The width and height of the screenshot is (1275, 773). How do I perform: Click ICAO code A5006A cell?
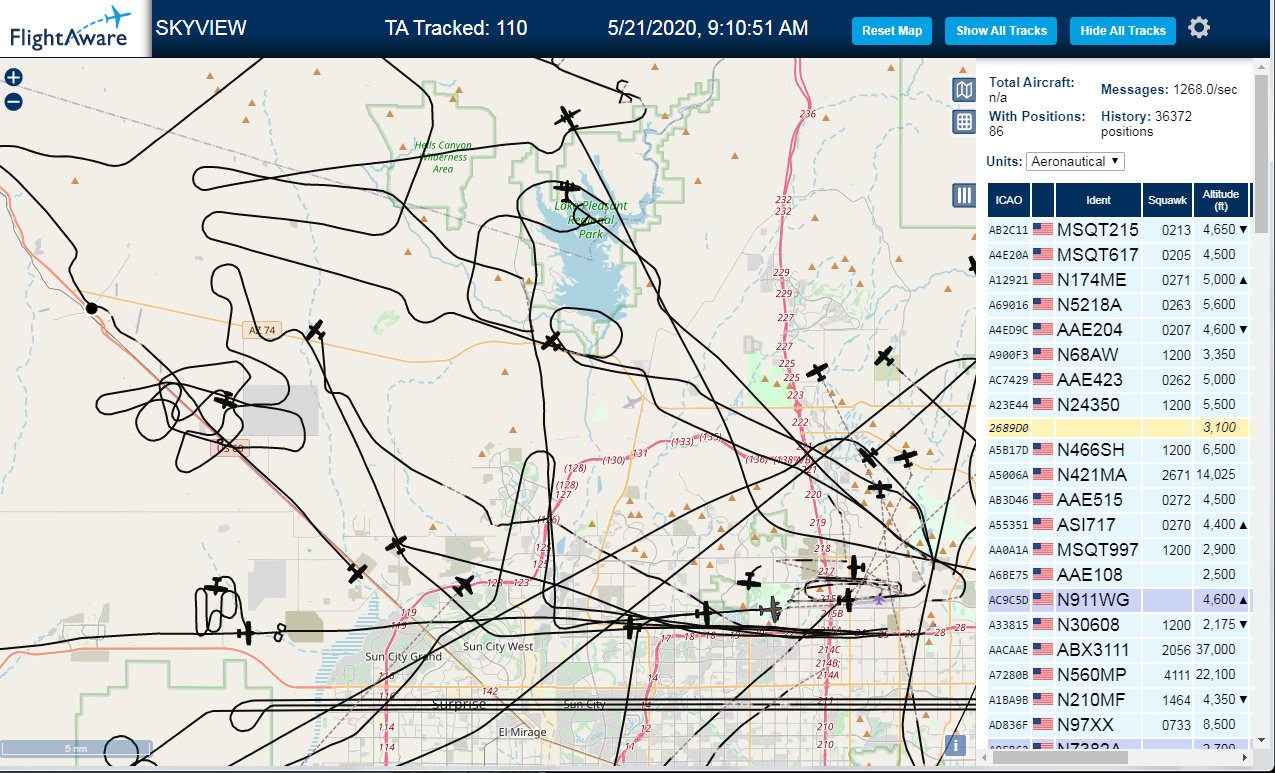(x=1008, y=475)
